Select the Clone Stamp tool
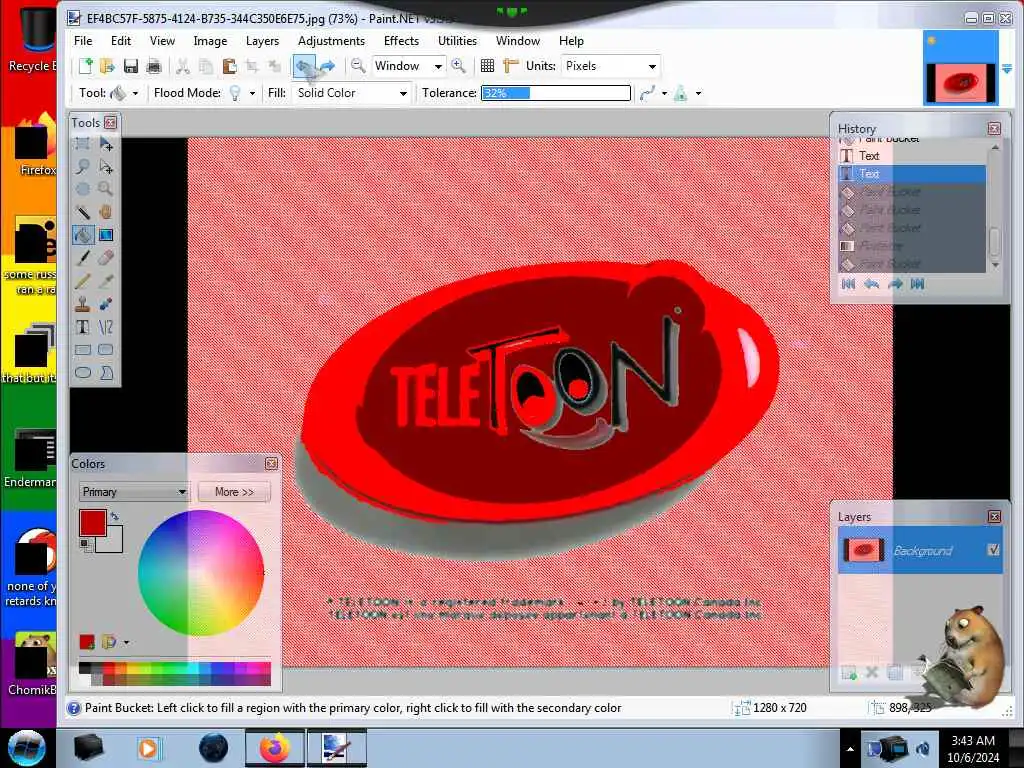 click(x=83, y=304)
